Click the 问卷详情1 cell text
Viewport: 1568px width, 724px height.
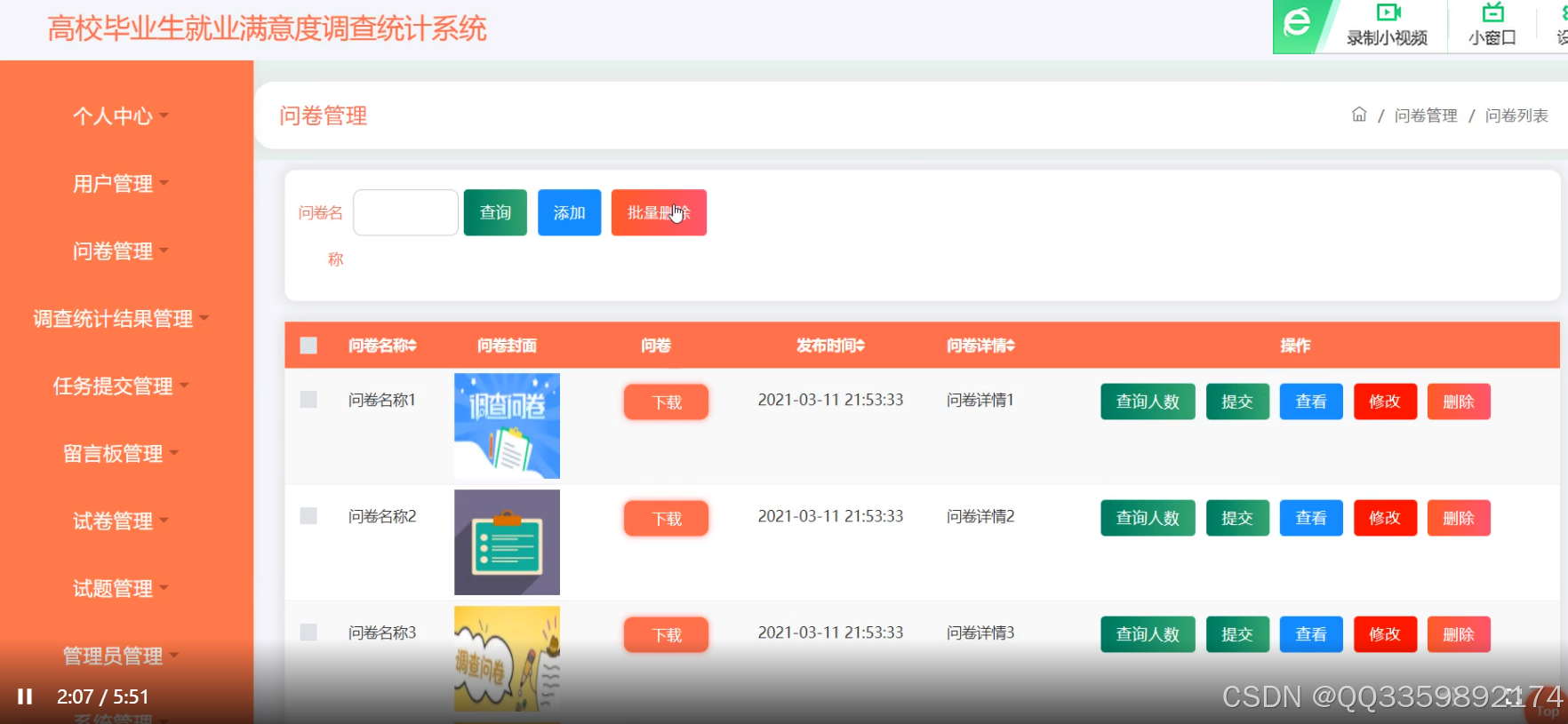click(x=980, y=400)
